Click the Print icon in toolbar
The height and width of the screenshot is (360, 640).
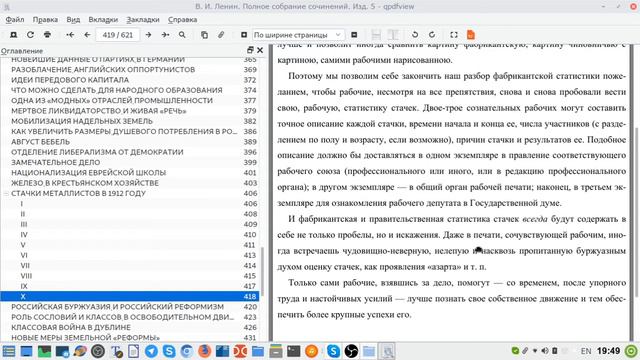[47, 35]
